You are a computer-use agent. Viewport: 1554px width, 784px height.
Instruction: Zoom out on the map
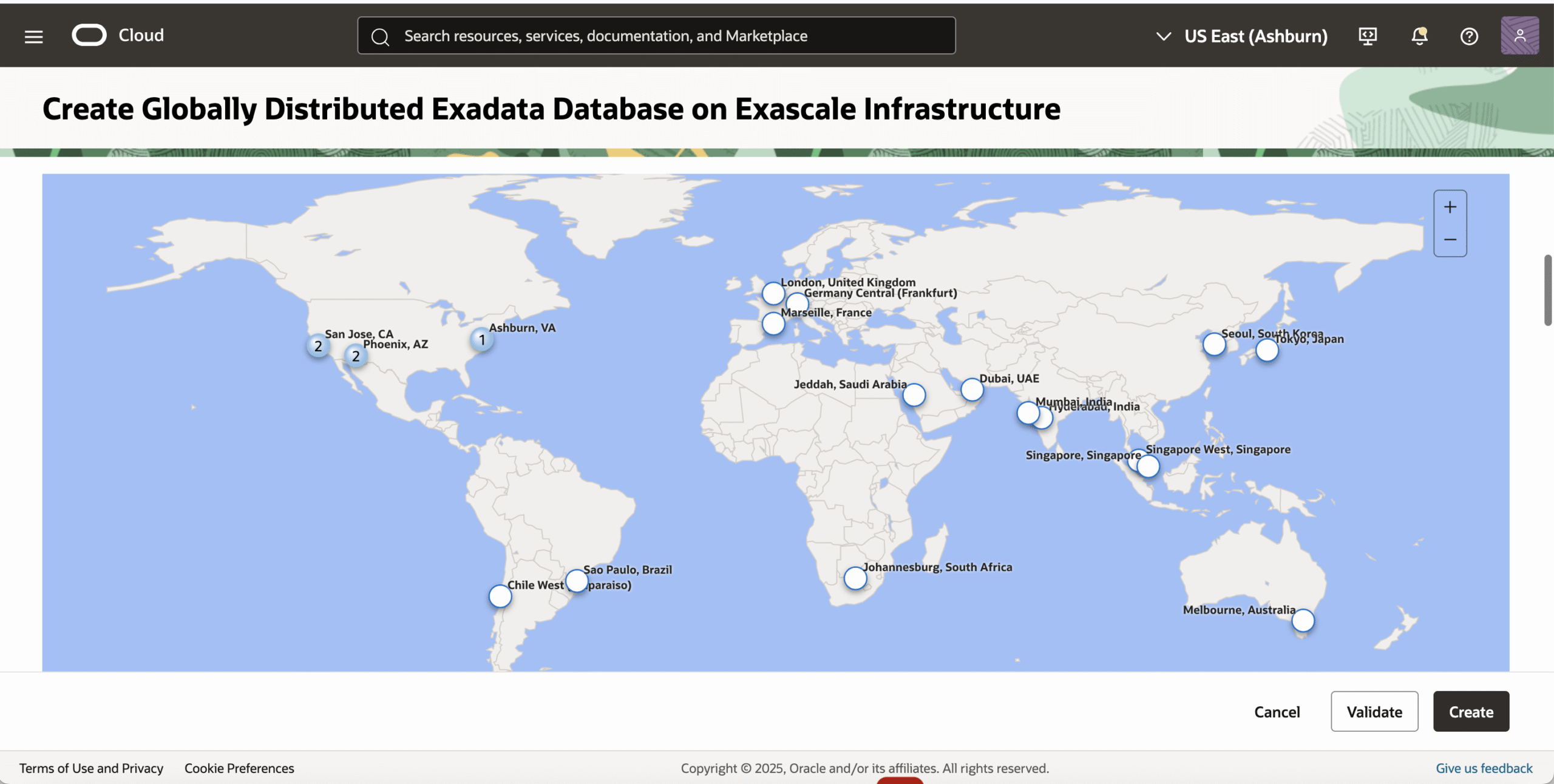pos(1450,240)
